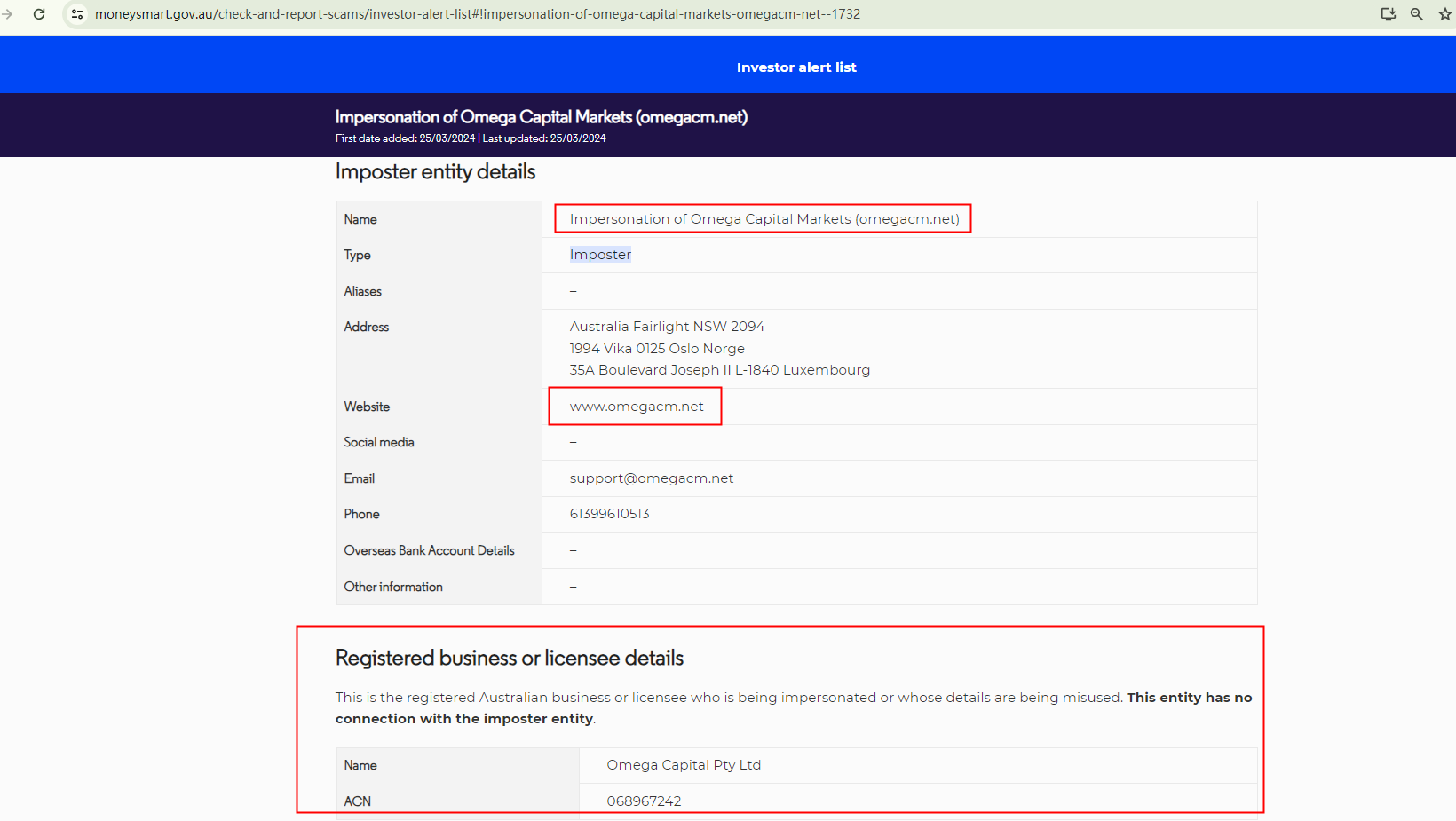
Task: Click the ACN number 068967242
Action: (644, 801)
